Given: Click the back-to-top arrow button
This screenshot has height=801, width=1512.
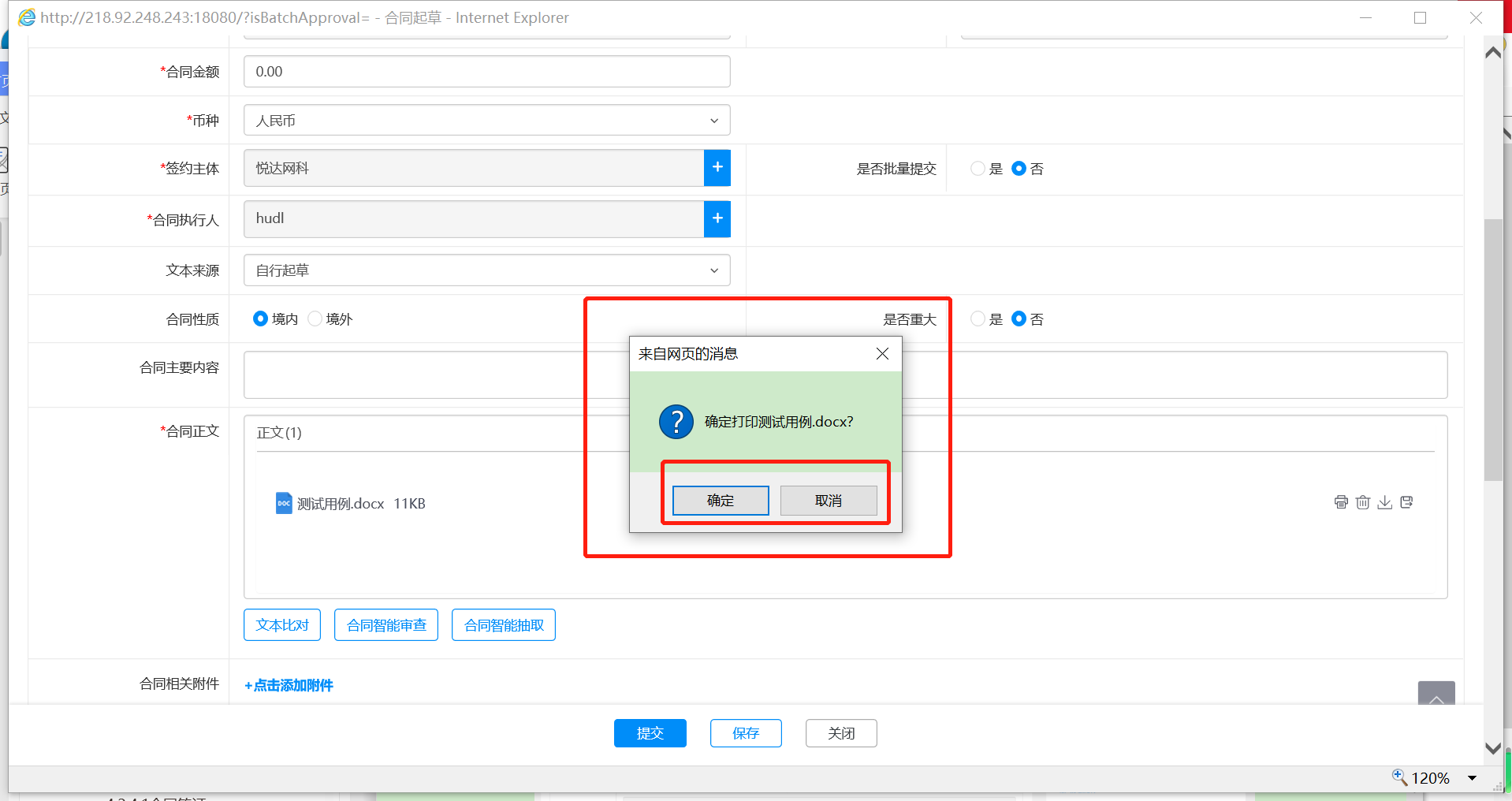Looking at the screenshot, I should pyautogui.click(x=1436, y=695).
